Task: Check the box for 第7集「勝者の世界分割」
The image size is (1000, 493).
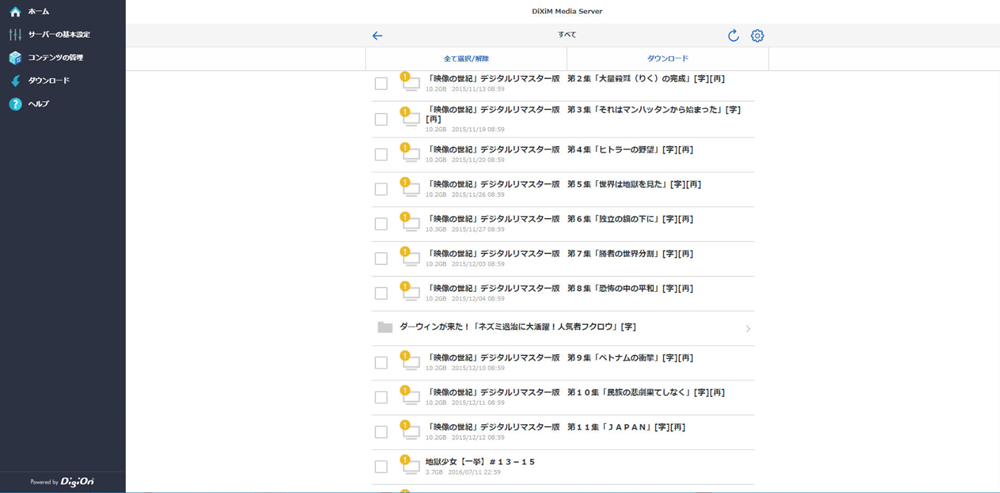Action: pyautogui.click(x=381, y=258)
